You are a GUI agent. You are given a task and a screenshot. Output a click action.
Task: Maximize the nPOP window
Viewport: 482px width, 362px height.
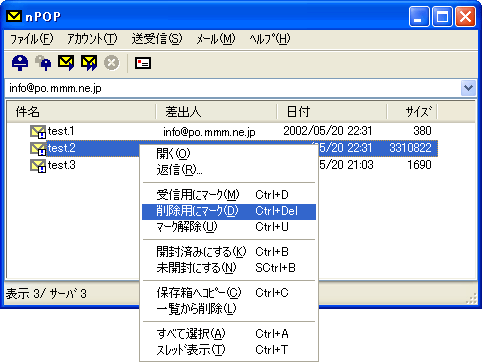pyautogui.click(x=442, y=17)
